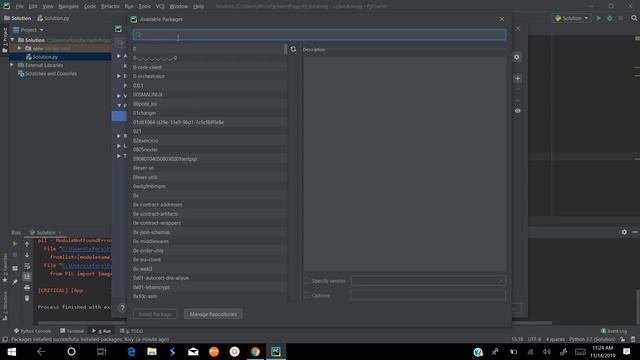Enable the Specify version checkbox
Image resolution: width=640 pixels, height=360 pixels.
click(307, 281)
